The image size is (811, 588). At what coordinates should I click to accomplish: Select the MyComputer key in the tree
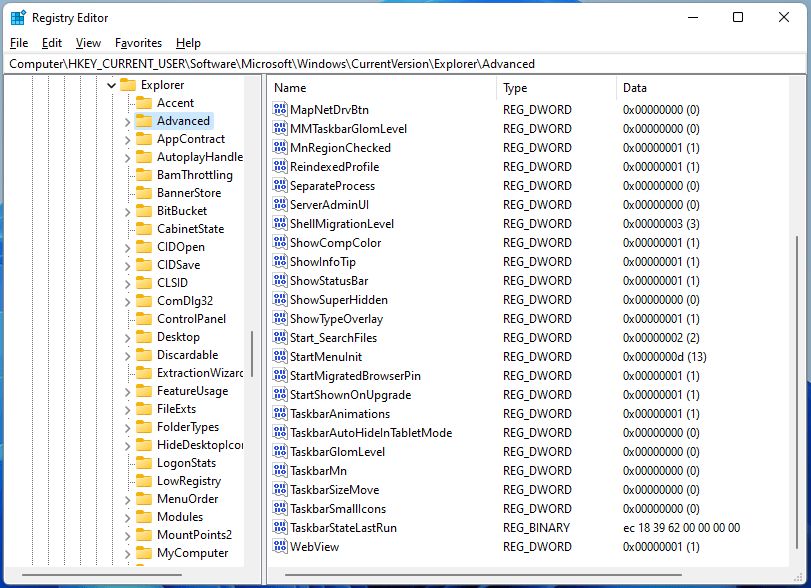pyautogui.click(x=192, y=553)
